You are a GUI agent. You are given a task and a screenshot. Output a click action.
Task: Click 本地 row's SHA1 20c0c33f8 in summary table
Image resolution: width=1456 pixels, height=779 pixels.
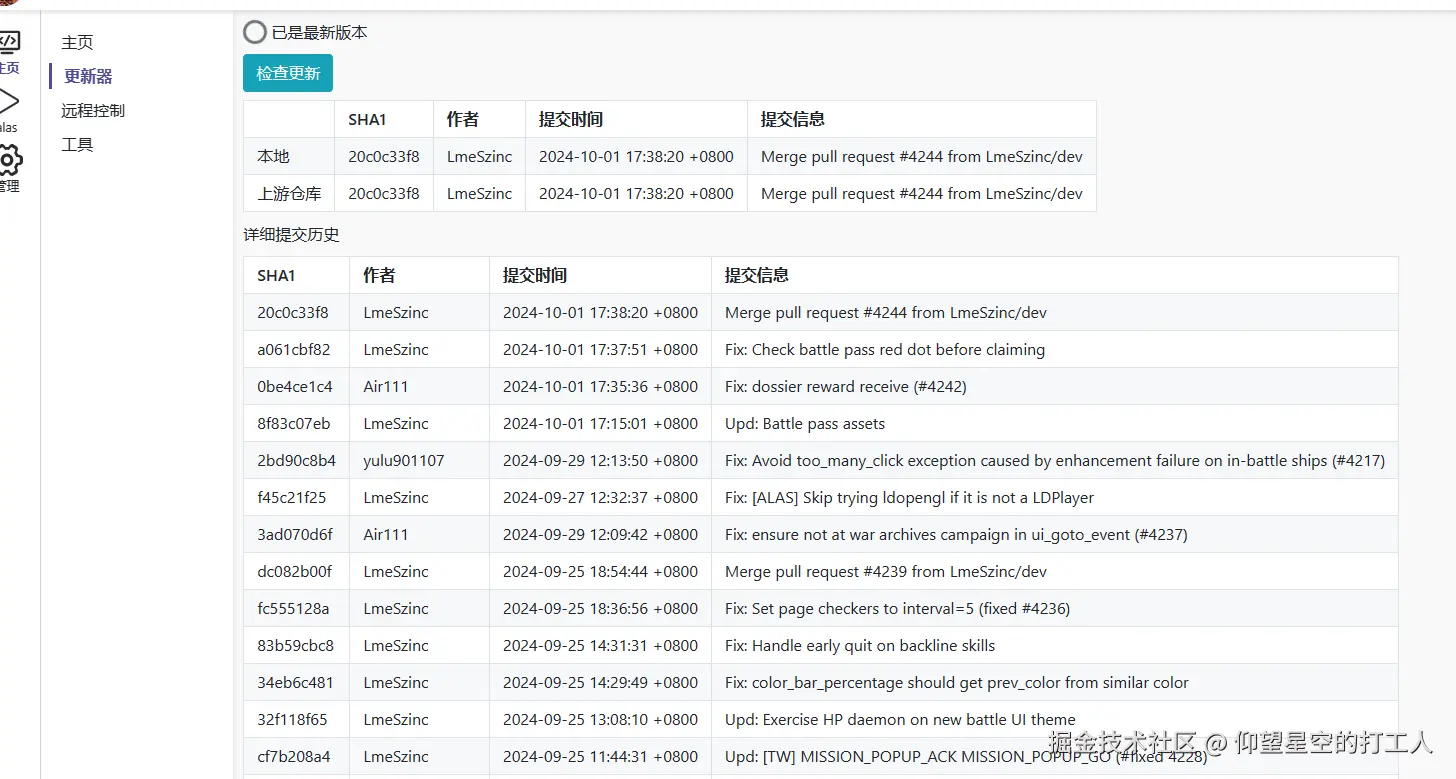click(x=384, y=156)
